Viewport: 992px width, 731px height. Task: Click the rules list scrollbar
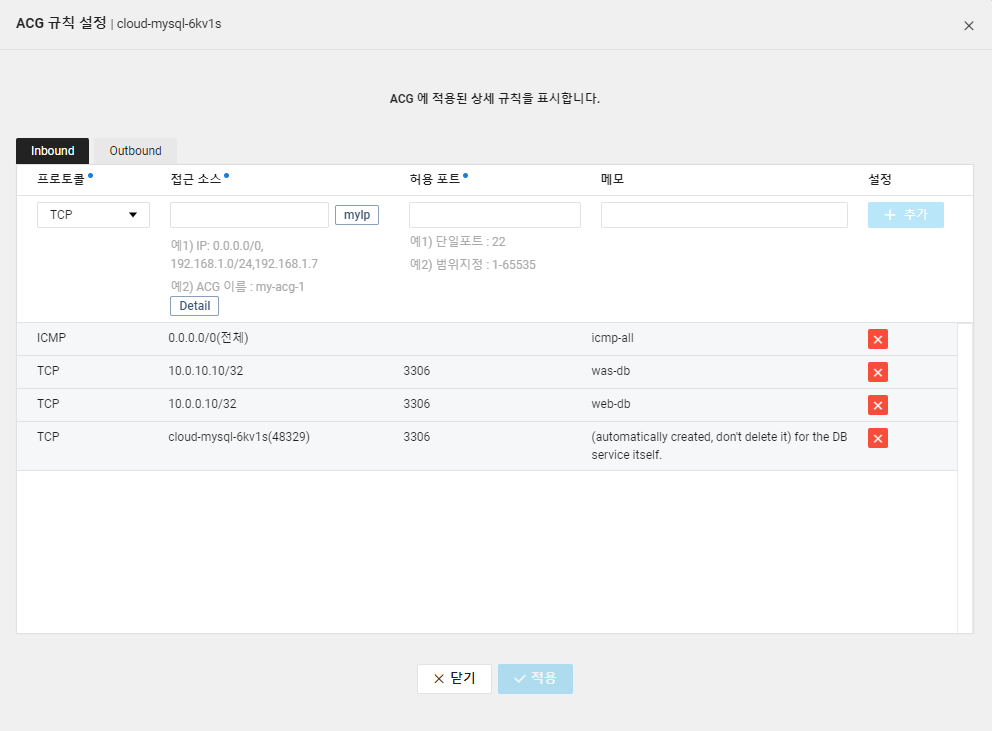click(x=965, y=478)
